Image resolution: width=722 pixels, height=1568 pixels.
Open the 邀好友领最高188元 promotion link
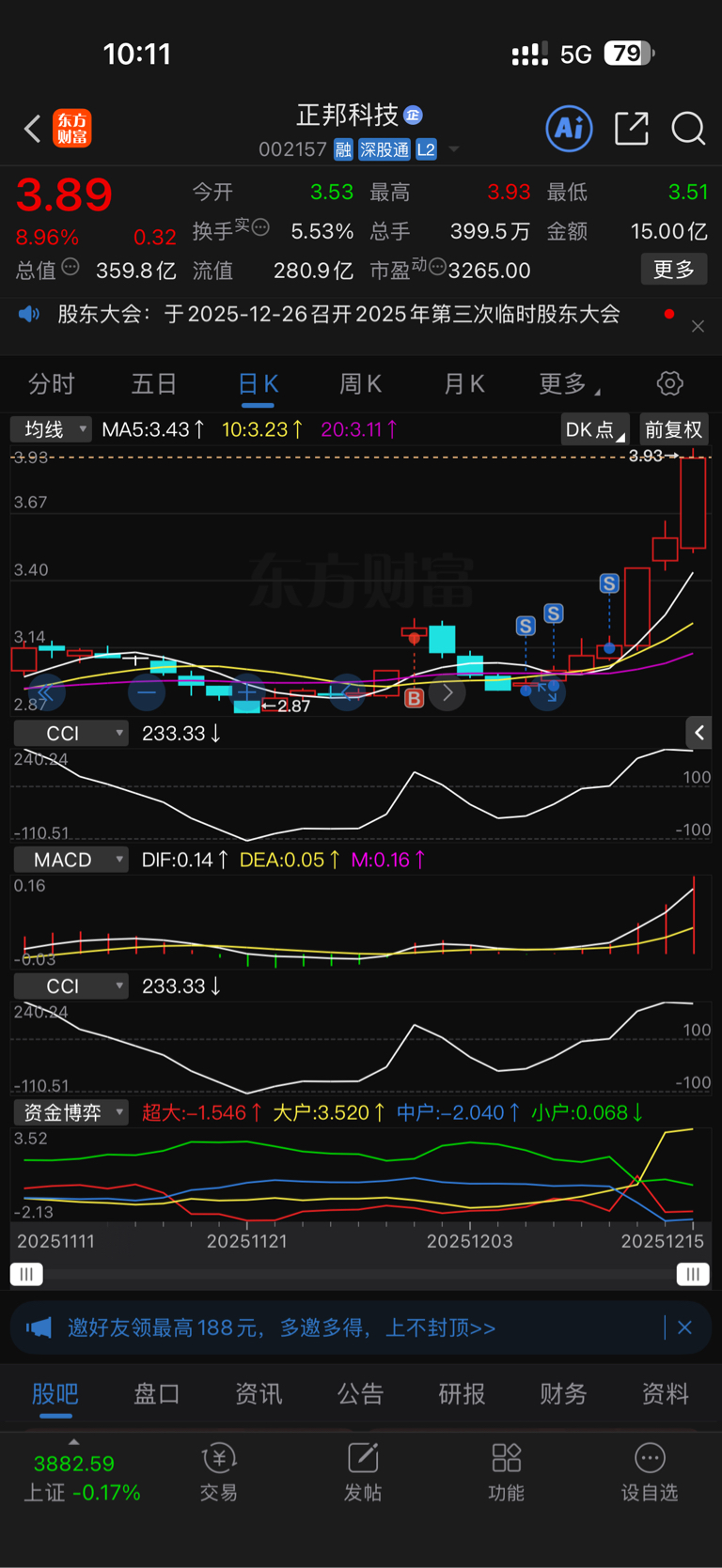(281, 1327)
